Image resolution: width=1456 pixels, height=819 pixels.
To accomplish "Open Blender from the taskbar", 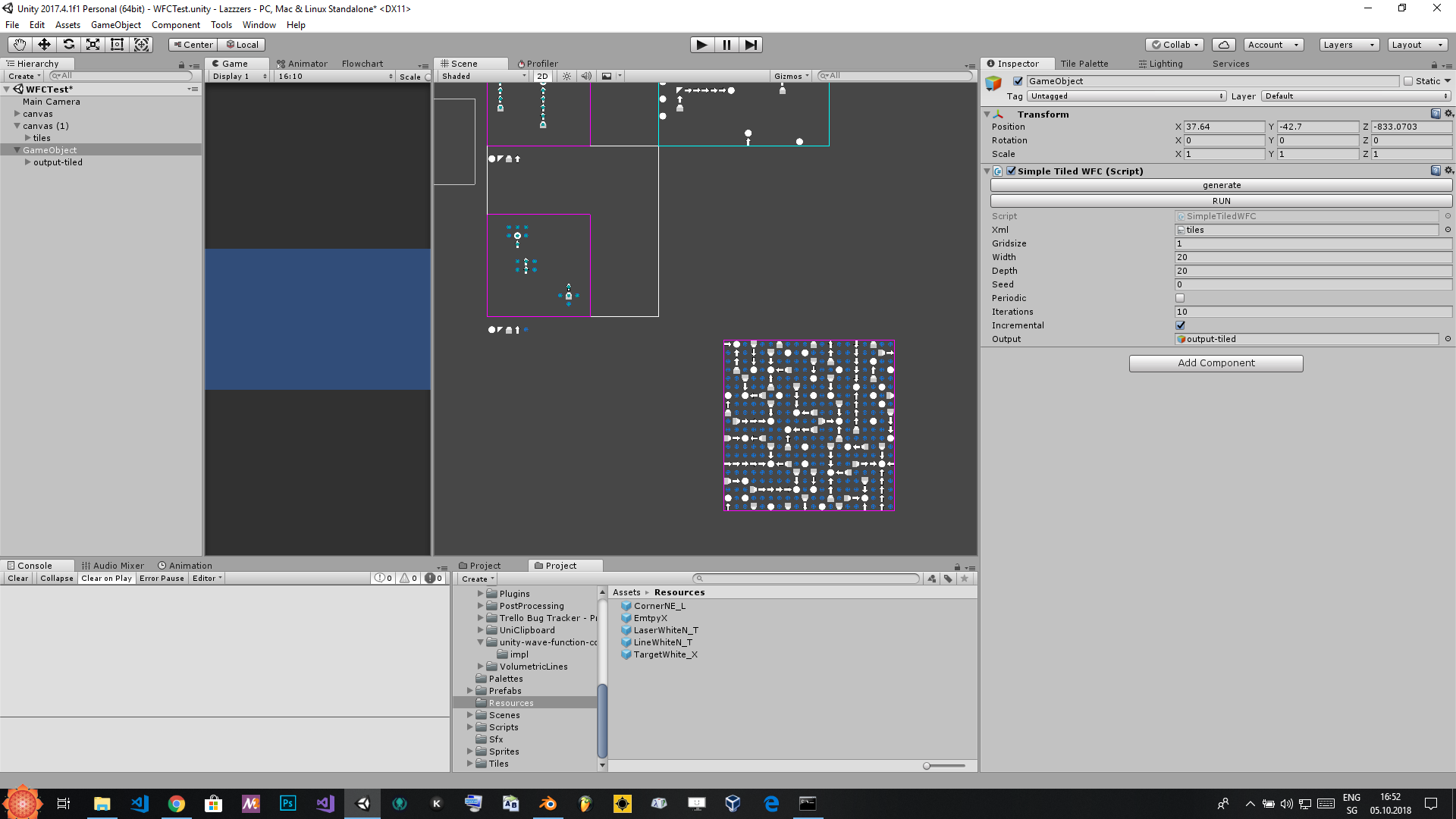I will [x=548, y=804].
